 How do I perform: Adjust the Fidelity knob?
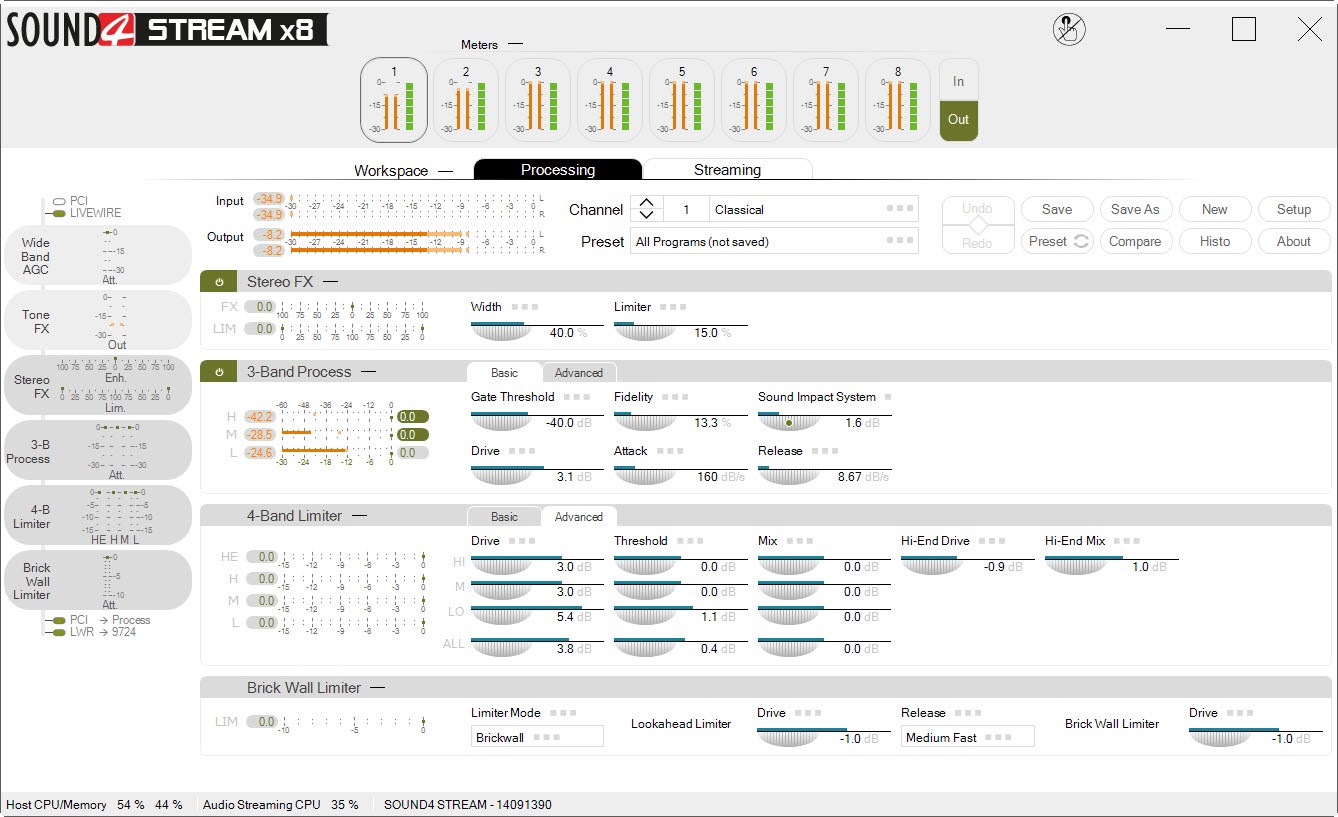point(644,422)
